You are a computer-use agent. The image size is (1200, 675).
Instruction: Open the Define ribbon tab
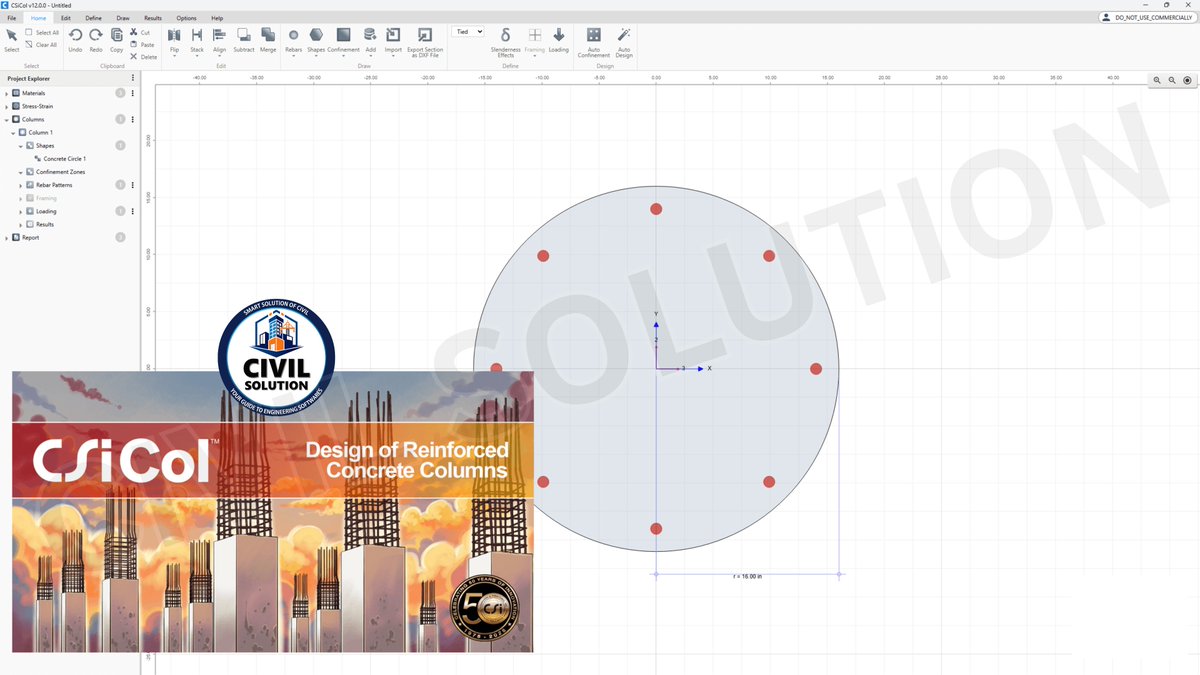coord(93,18)
